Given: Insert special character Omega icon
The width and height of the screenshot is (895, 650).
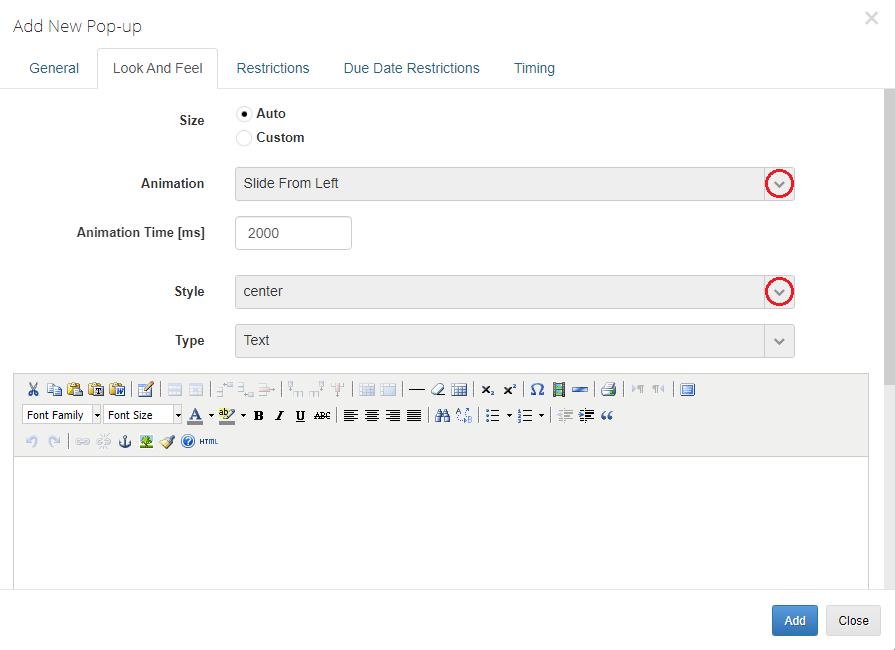Looking at the screenshot, I should pos(537,390).
